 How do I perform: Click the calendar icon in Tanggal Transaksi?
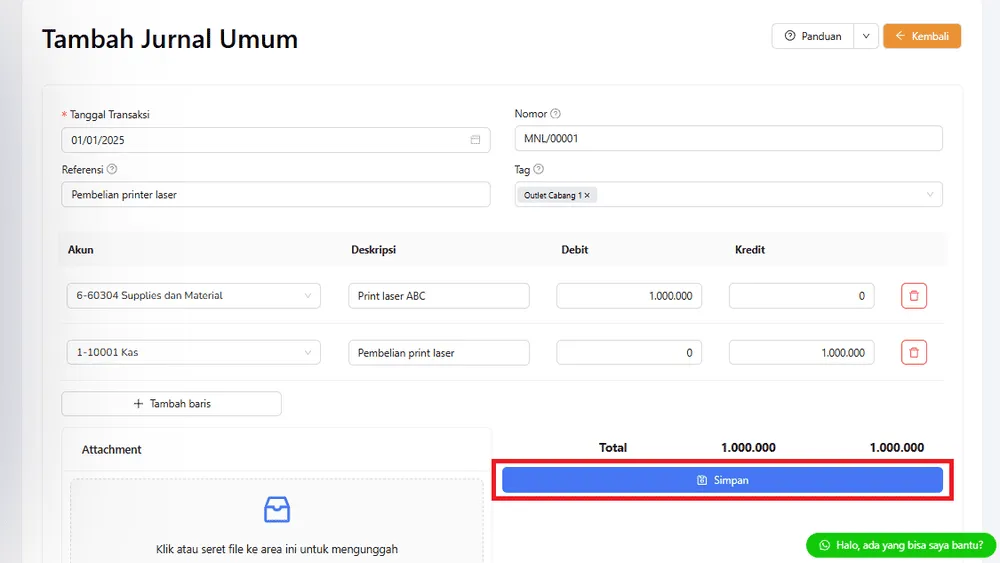click(x=475, y=140)
